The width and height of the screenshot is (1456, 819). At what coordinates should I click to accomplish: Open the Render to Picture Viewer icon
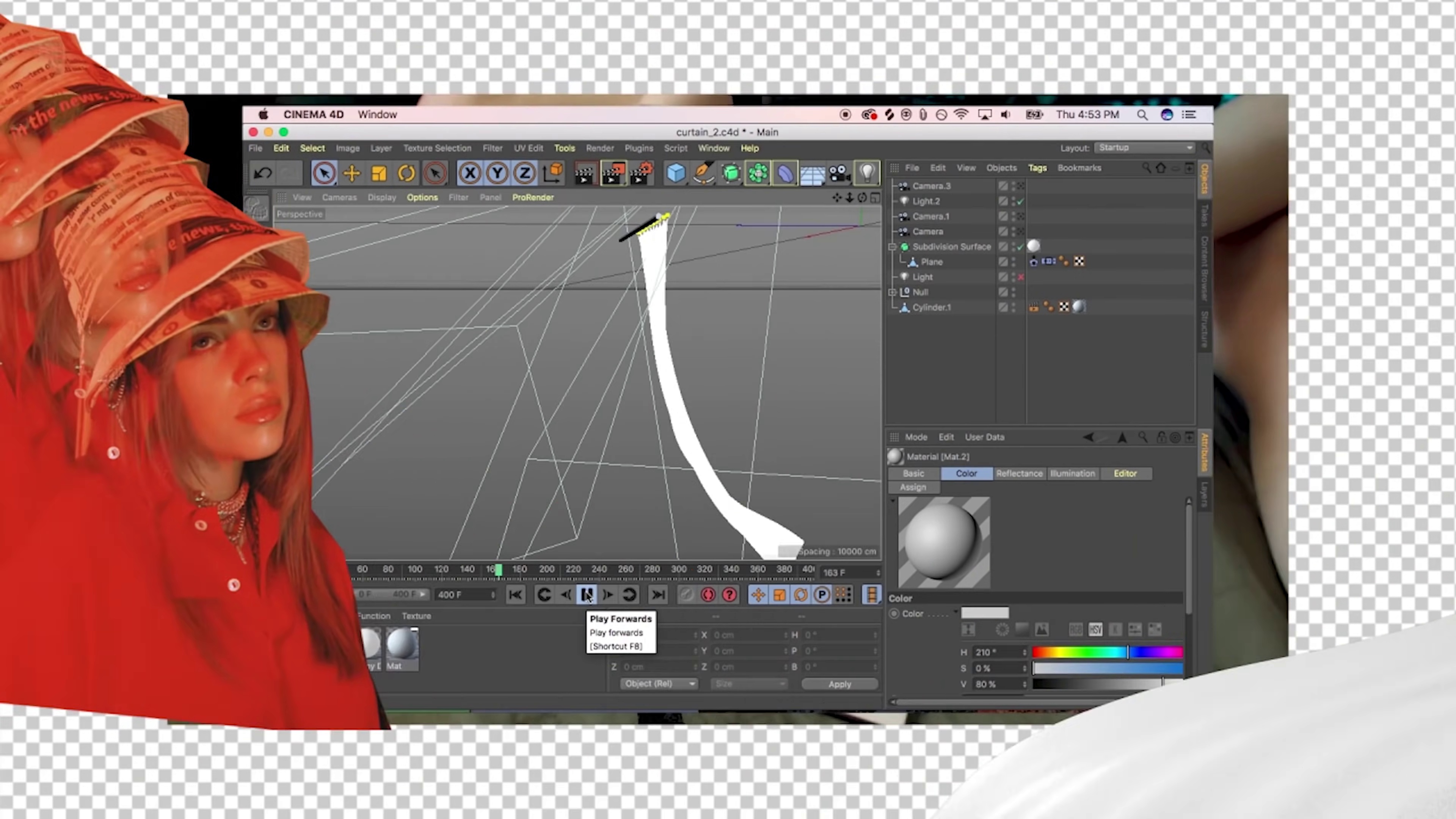613,174
